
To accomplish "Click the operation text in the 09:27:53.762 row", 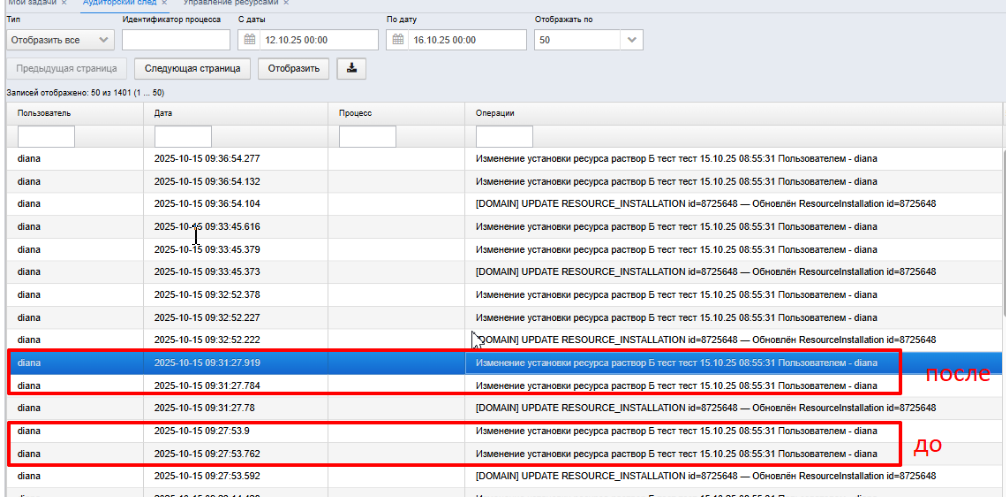I will 676,453.
